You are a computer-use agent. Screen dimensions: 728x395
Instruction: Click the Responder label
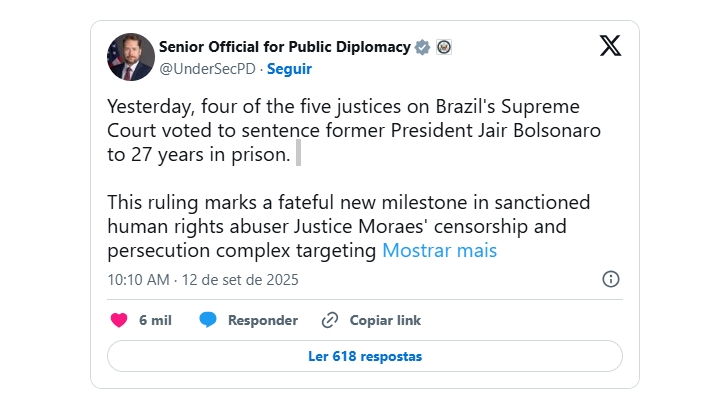point(263,320)
